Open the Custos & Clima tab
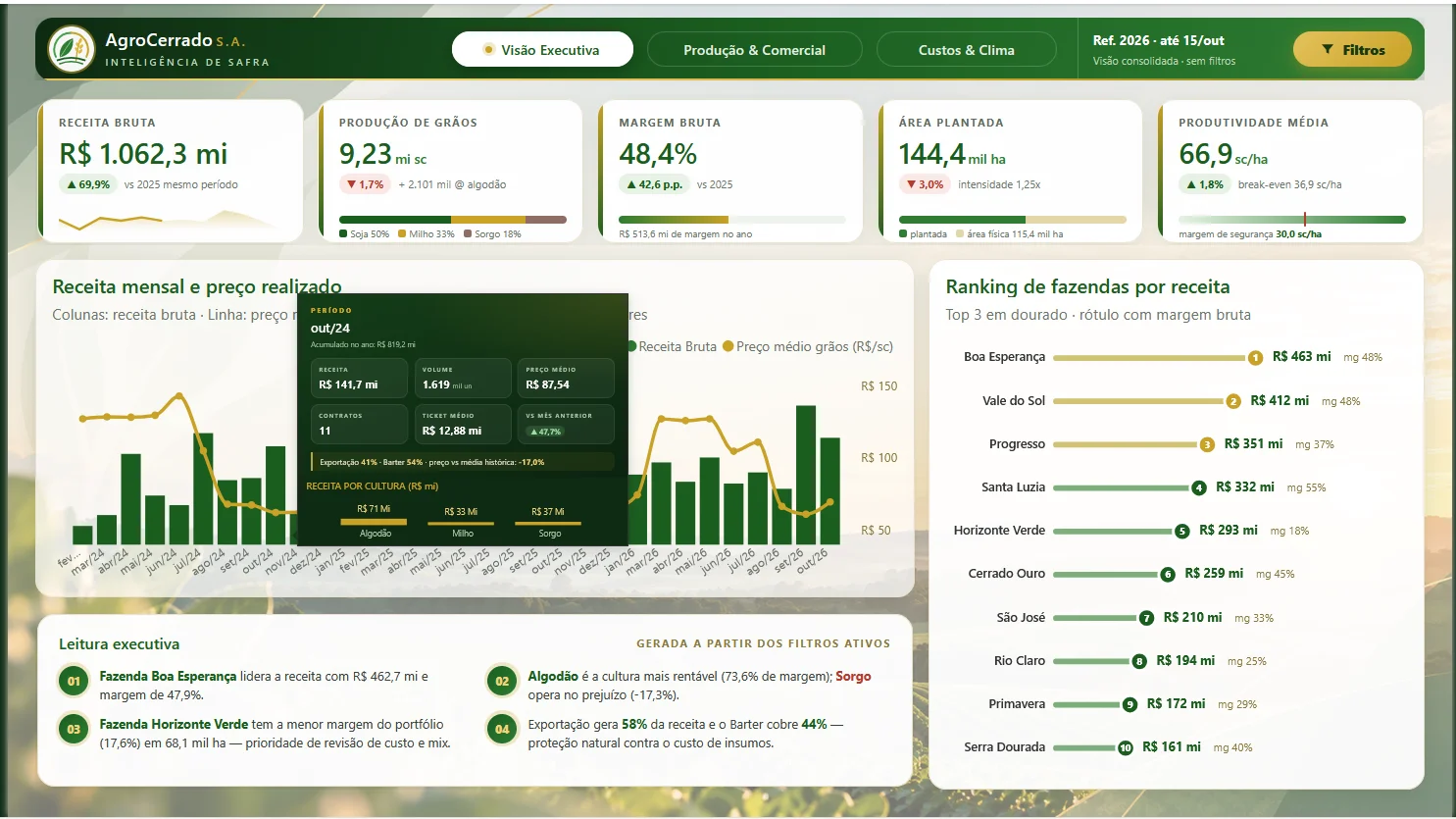Image resolution: width=1456 pixels, height=819 pixels. click(x=966, y=50)
